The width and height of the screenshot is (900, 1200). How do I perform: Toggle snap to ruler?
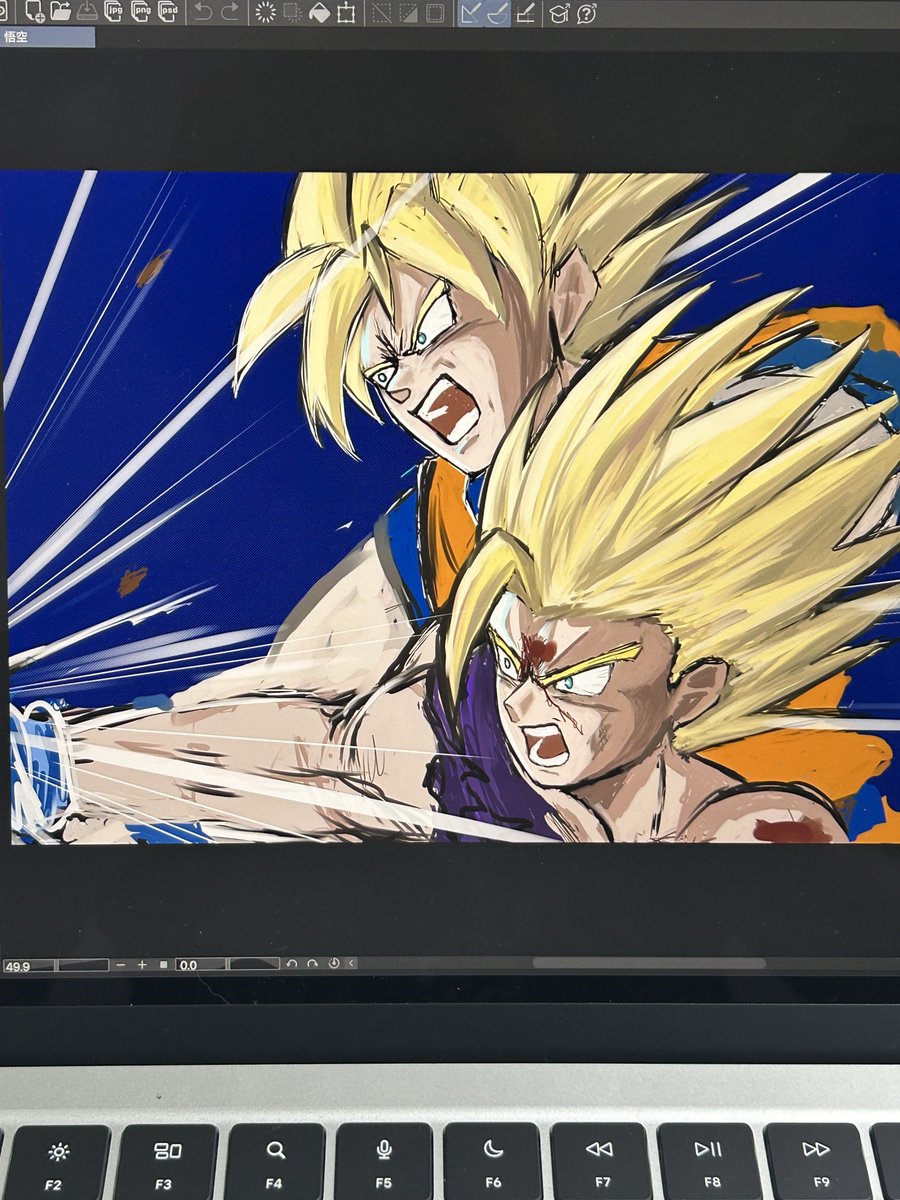(x=471, y=12)
